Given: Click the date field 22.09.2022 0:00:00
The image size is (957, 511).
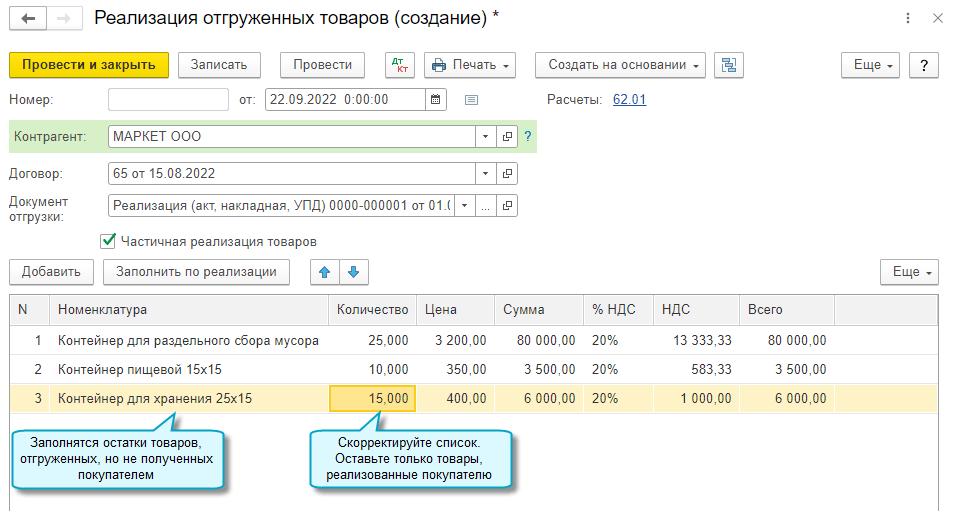Looking at the screenshot, I should click(345, 100).
